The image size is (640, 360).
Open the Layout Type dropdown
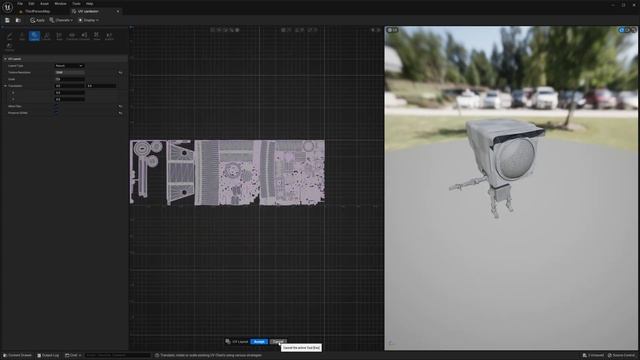pos(69,66)
